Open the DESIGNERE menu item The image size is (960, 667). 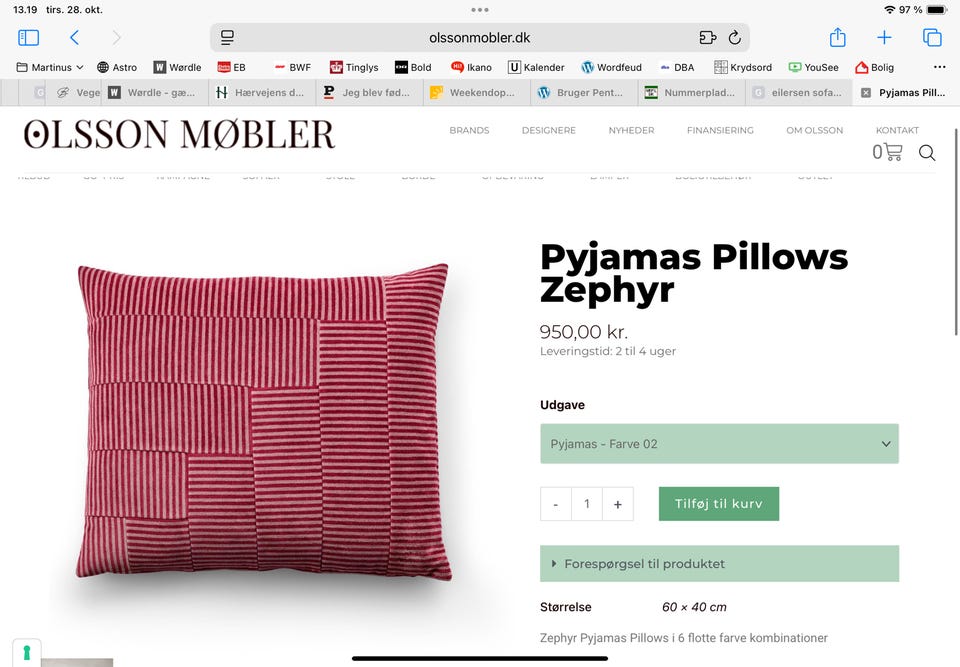click(x=549, y=130)
